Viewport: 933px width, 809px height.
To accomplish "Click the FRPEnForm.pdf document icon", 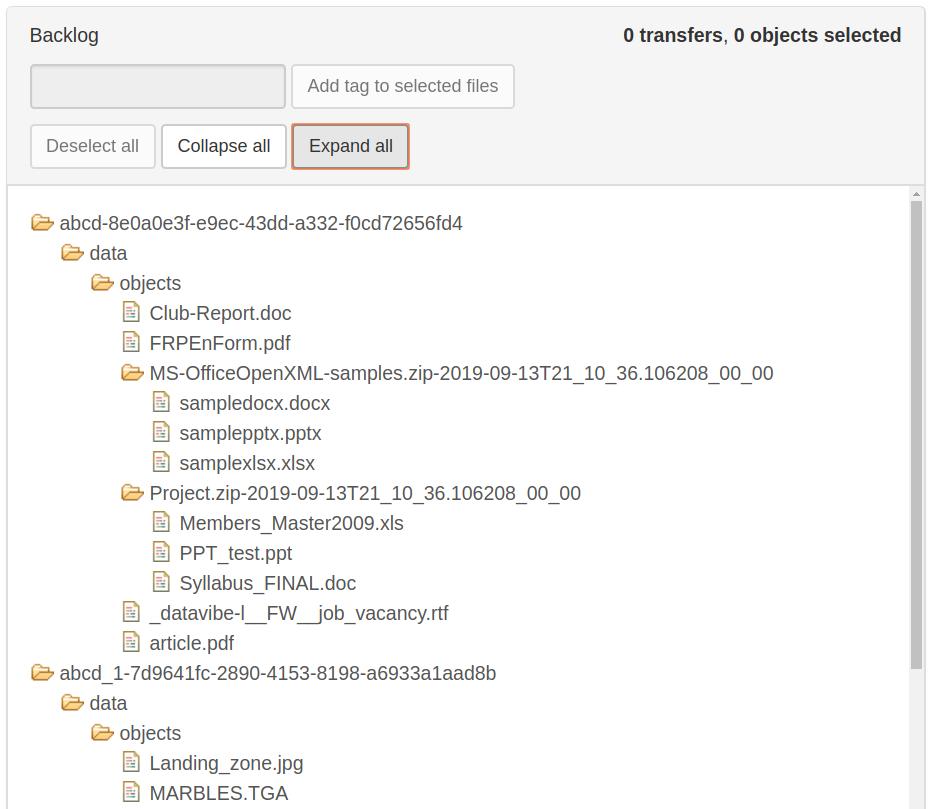I will pyautogui.click(x=131, y=342).
